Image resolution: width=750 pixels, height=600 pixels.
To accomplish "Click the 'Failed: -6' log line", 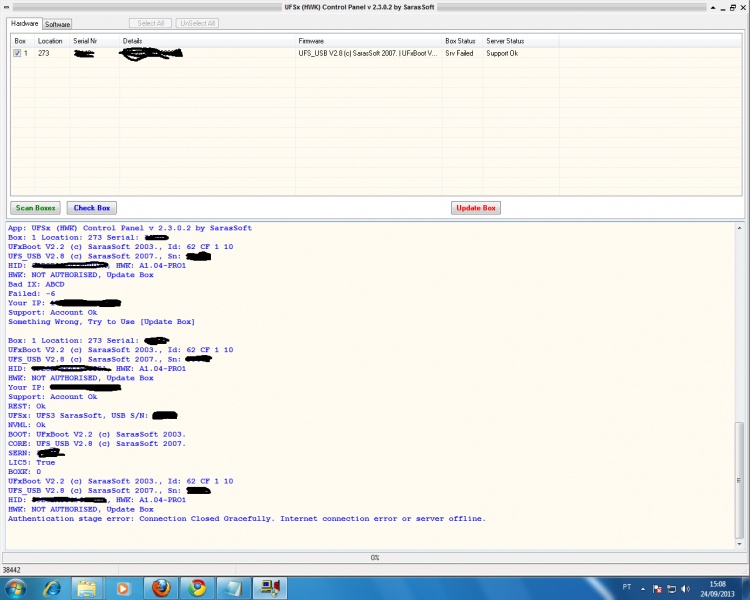I will (32, 294).
